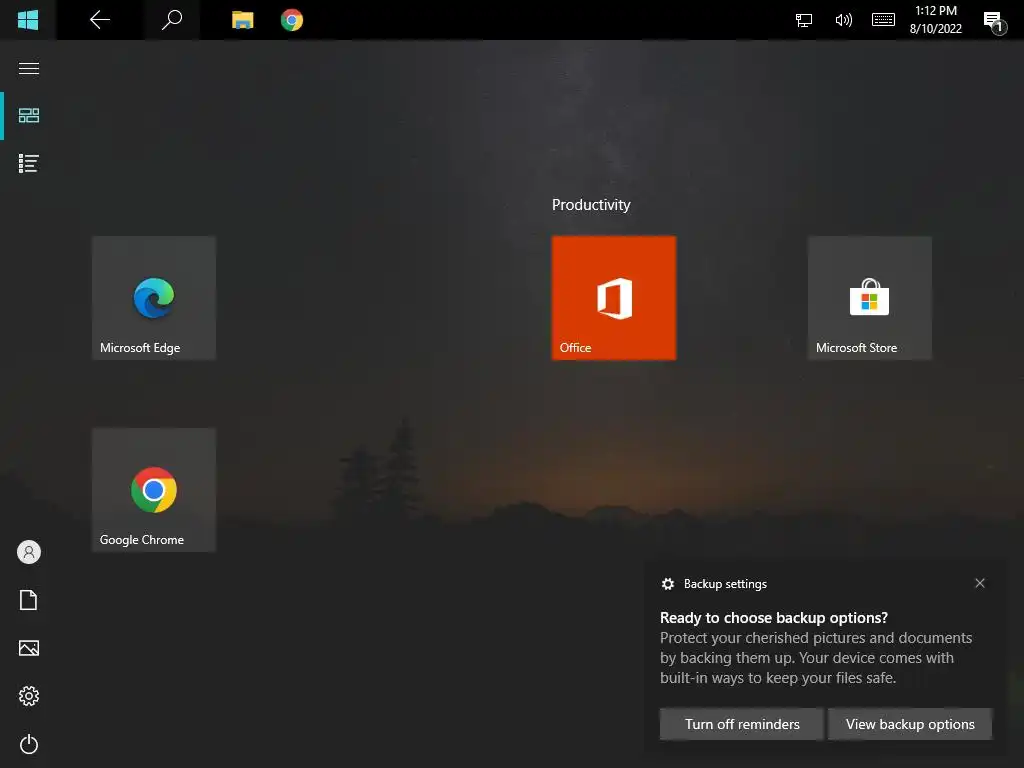The height and width of the screenshot is (768, 1024).
Task: Open the Office tile
Action: tap(614, 298)
